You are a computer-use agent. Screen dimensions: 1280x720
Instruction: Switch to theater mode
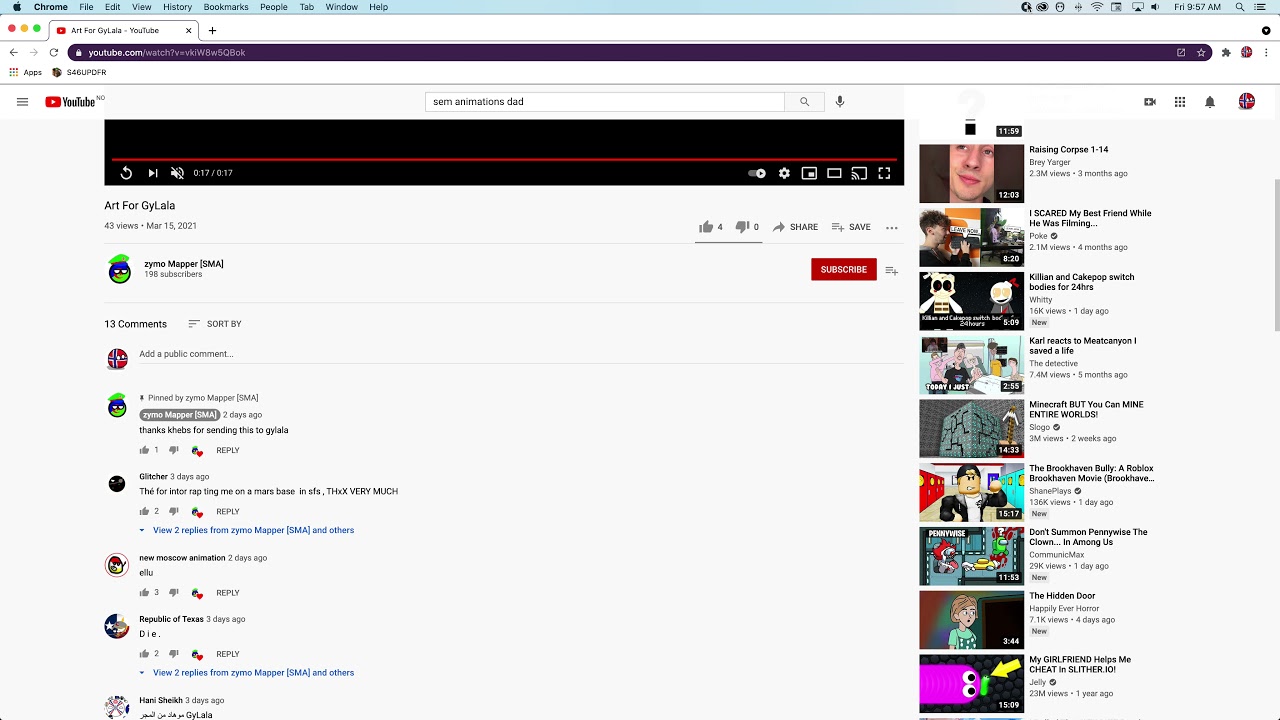tap(834, 173)
